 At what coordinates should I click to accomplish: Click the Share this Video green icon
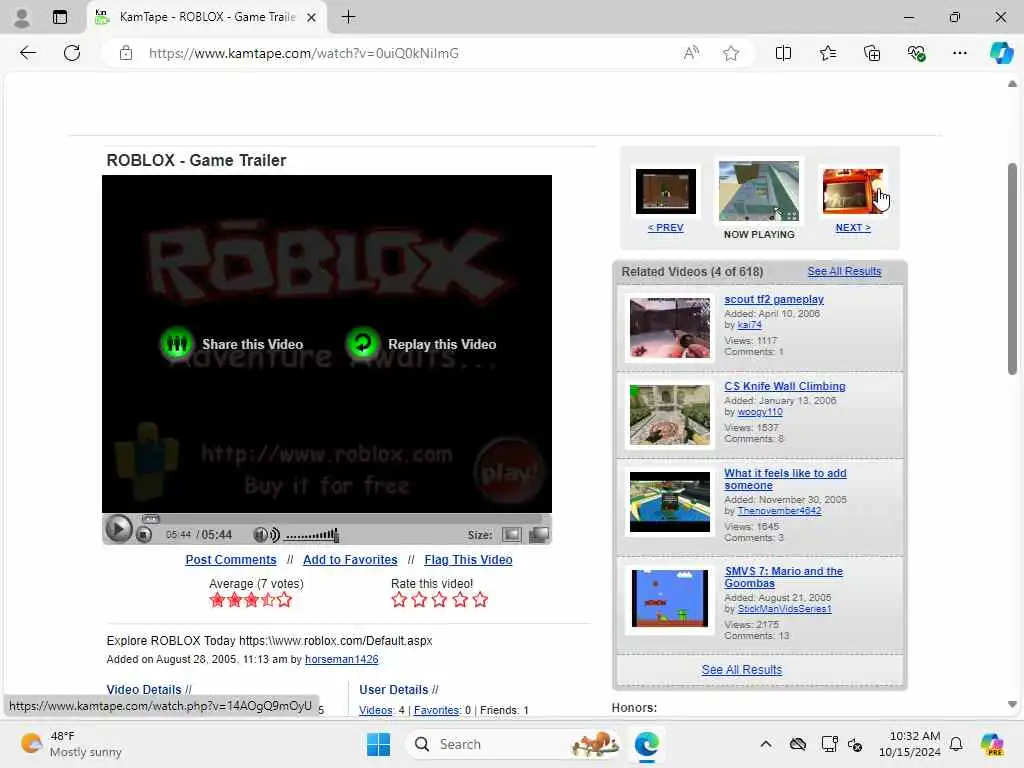pos(176,343)
